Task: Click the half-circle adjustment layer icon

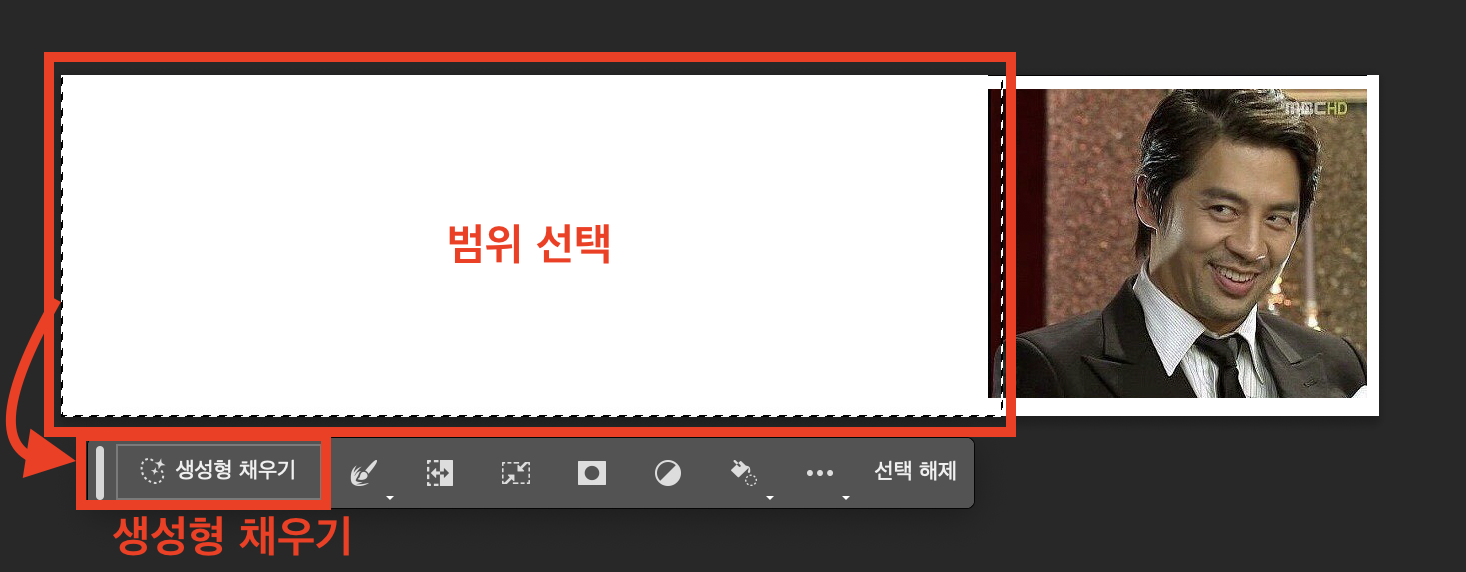Action: point(668,473)
